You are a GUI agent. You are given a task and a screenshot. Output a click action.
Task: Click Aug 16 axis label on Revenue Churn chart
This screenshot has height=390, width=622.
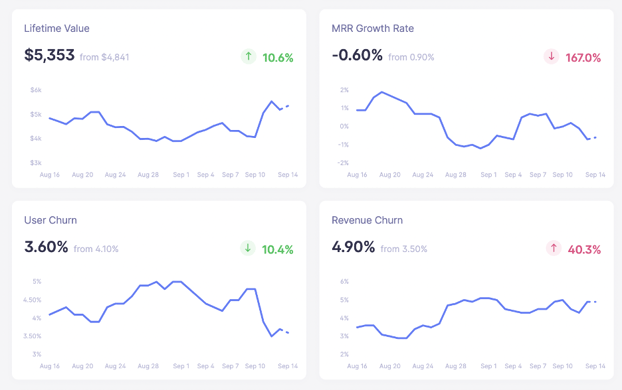(x=357, y=366)
